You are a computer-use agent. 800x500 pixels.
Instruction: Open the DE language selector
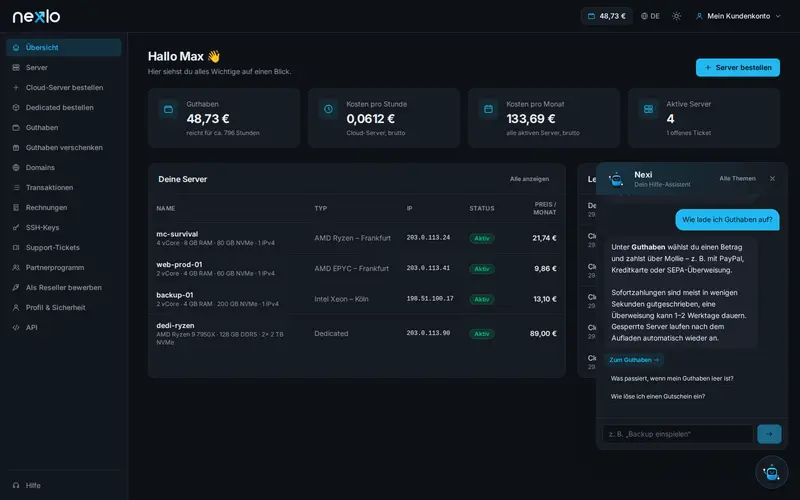coord(651,16)
